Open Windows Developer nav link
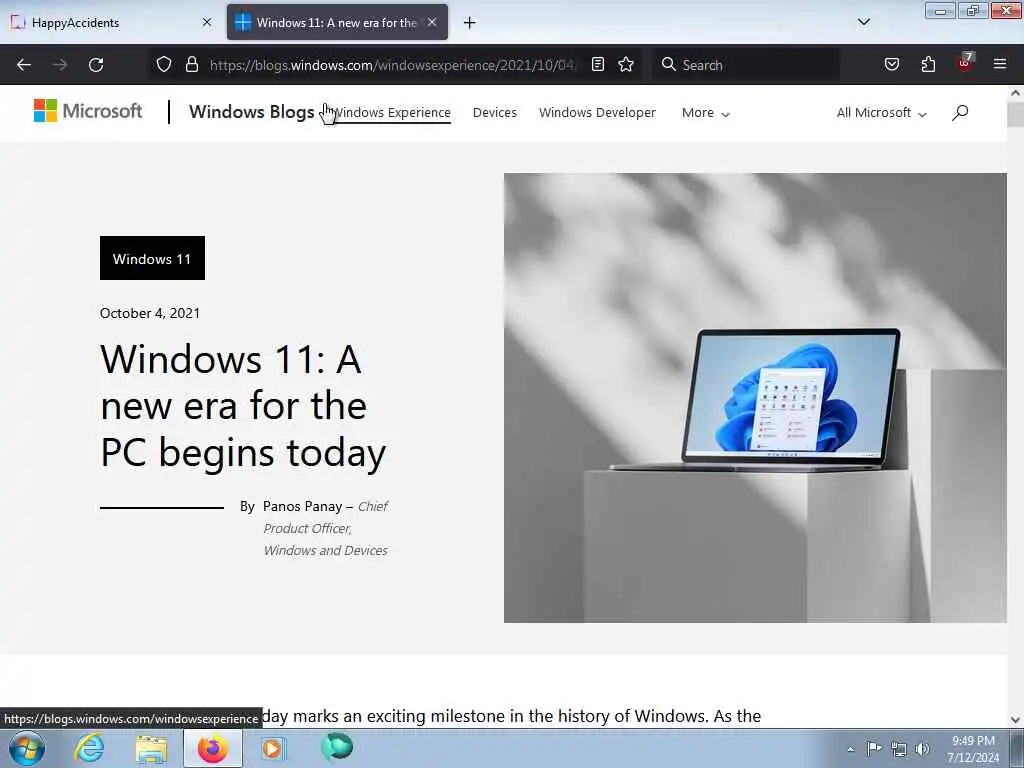This screenshot has height=768, width=1024. pos(597,112)
